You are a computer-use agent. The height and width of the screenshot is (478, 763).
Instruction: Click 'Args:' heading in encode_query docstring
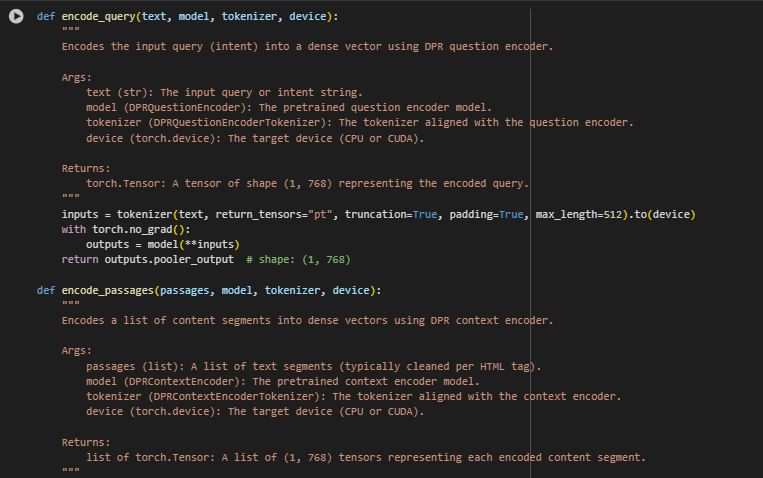click(x=76, y=77)
